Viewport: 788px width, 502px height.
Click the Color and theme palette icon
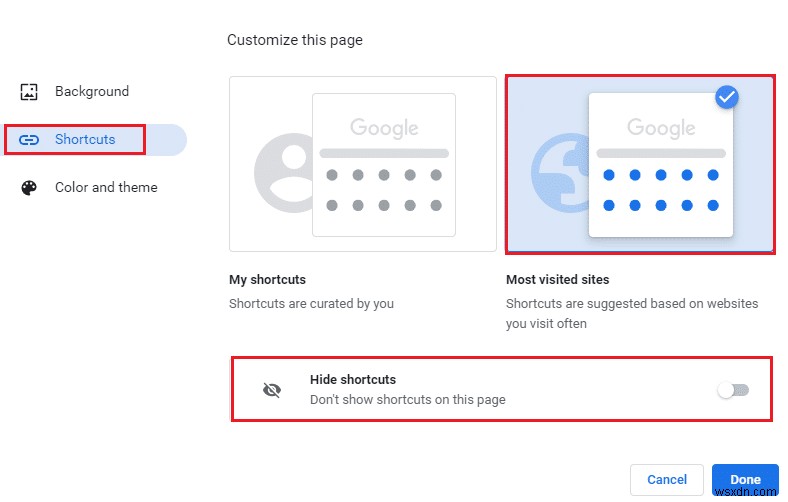point(29,187)
